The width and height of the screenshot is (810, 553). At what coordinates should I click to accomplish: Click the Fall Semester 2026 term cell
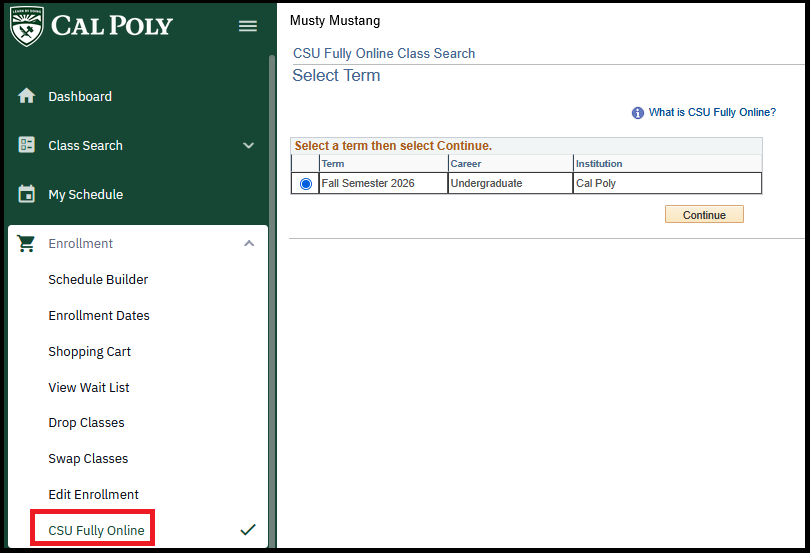point(383,183)
